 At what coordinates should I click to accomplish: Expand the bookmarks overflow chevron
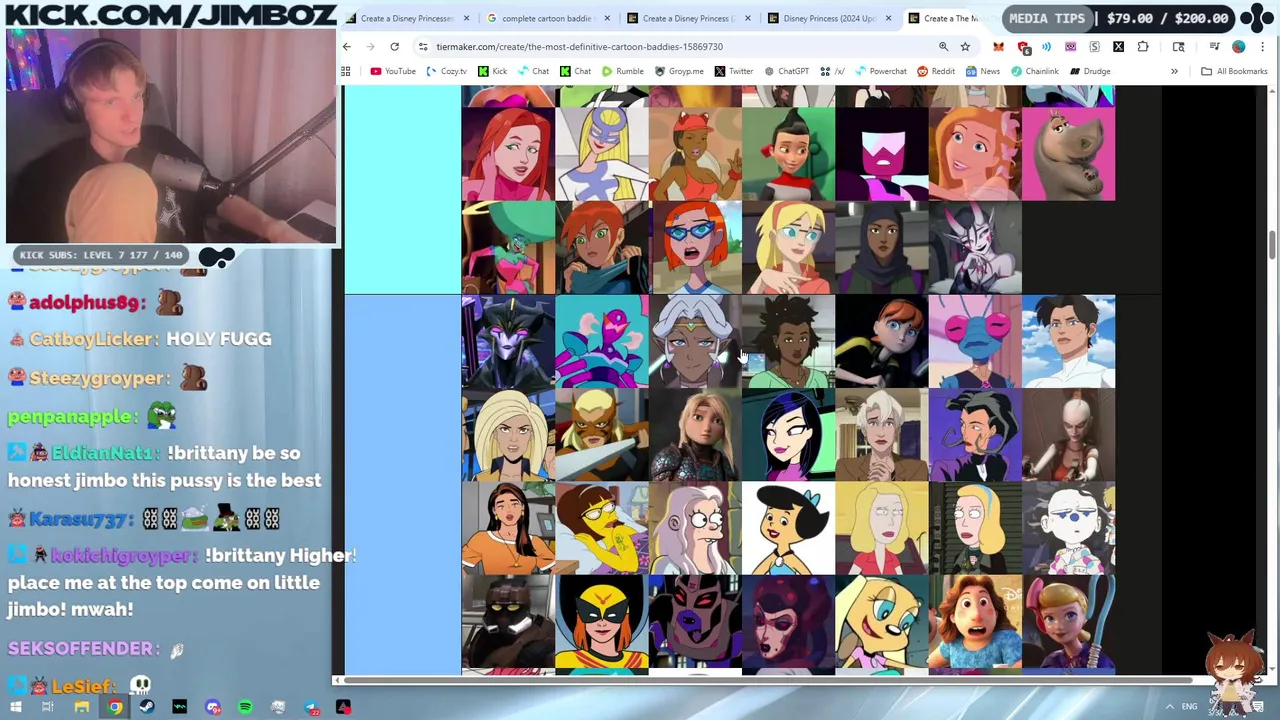coord(1174,71)
